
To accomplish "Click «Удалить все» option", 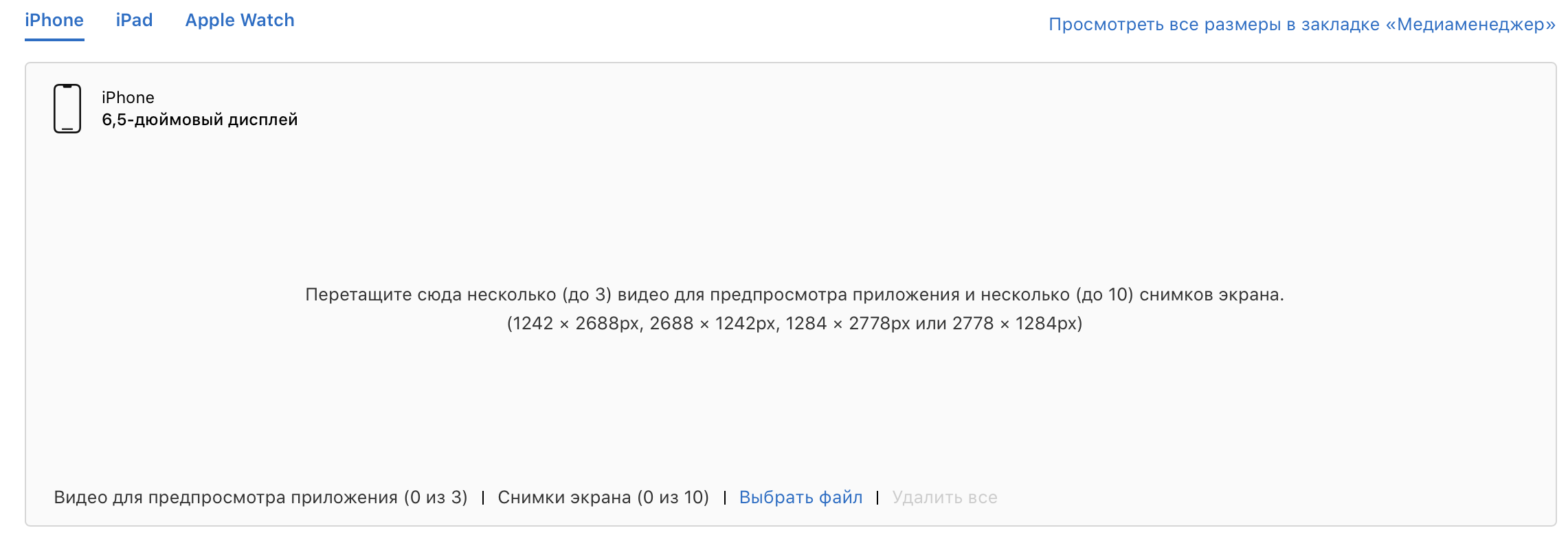I will (944, 497).
